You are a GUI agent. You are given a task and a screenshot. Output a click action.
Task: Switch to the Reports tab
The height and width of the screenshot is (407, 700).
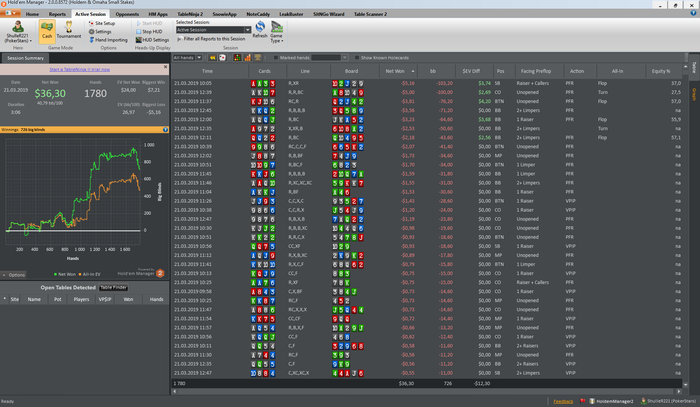(x=57, y=14)
